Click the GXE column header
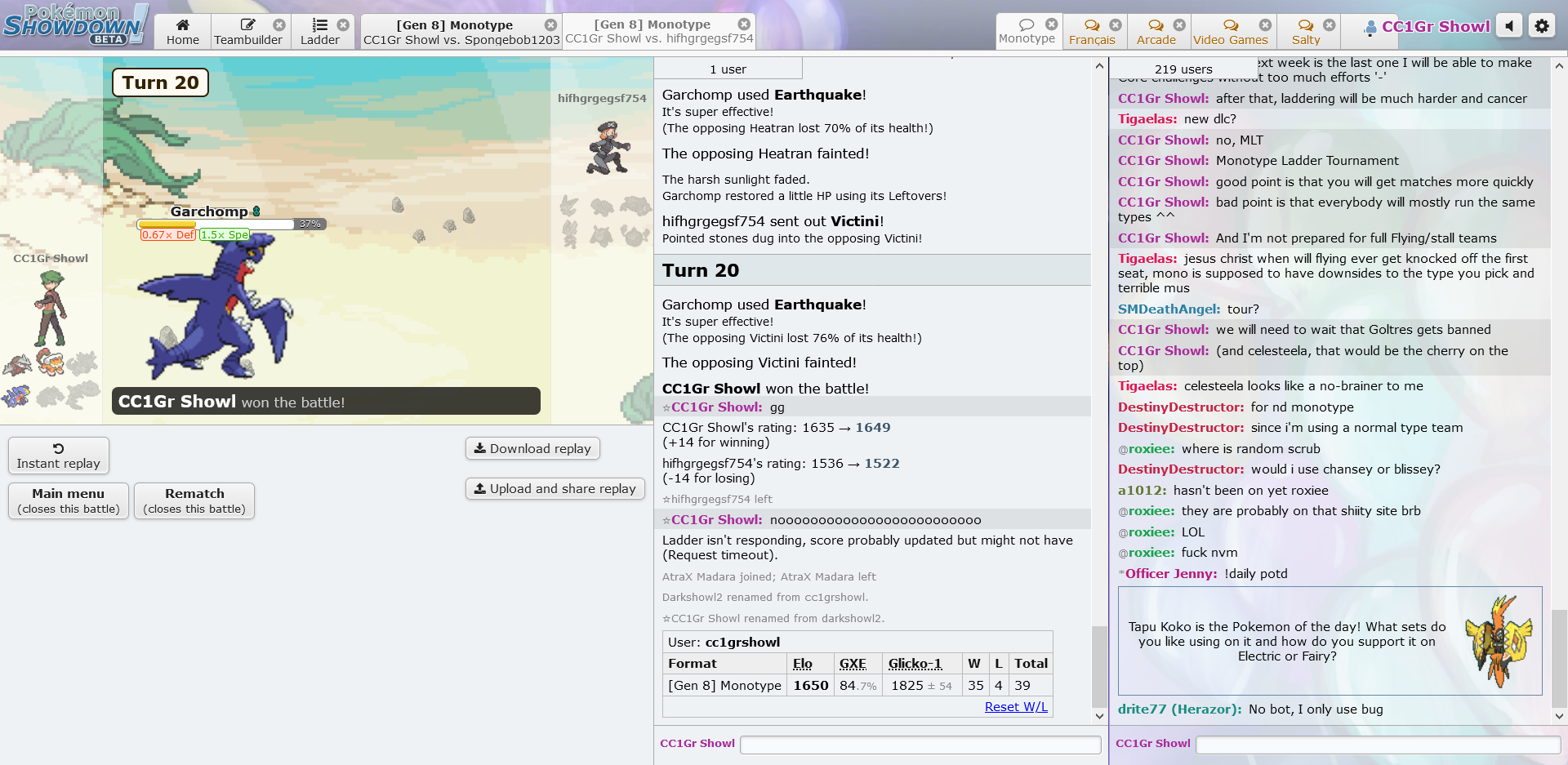The image size is (1568, 765). point(853,664)
